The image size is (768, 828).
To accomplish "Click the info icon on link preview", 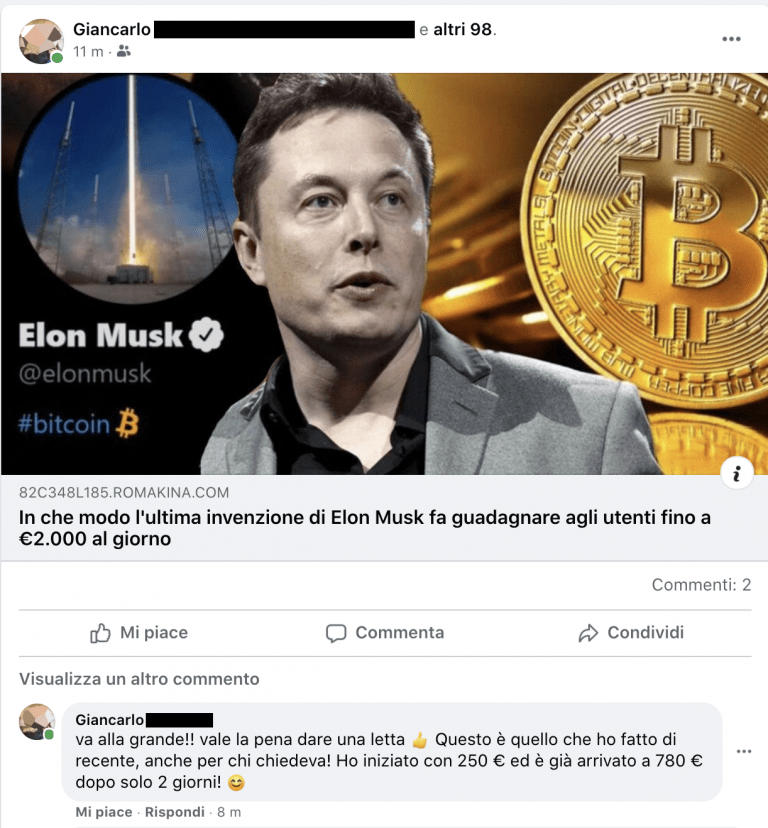I will click(736, 473).
